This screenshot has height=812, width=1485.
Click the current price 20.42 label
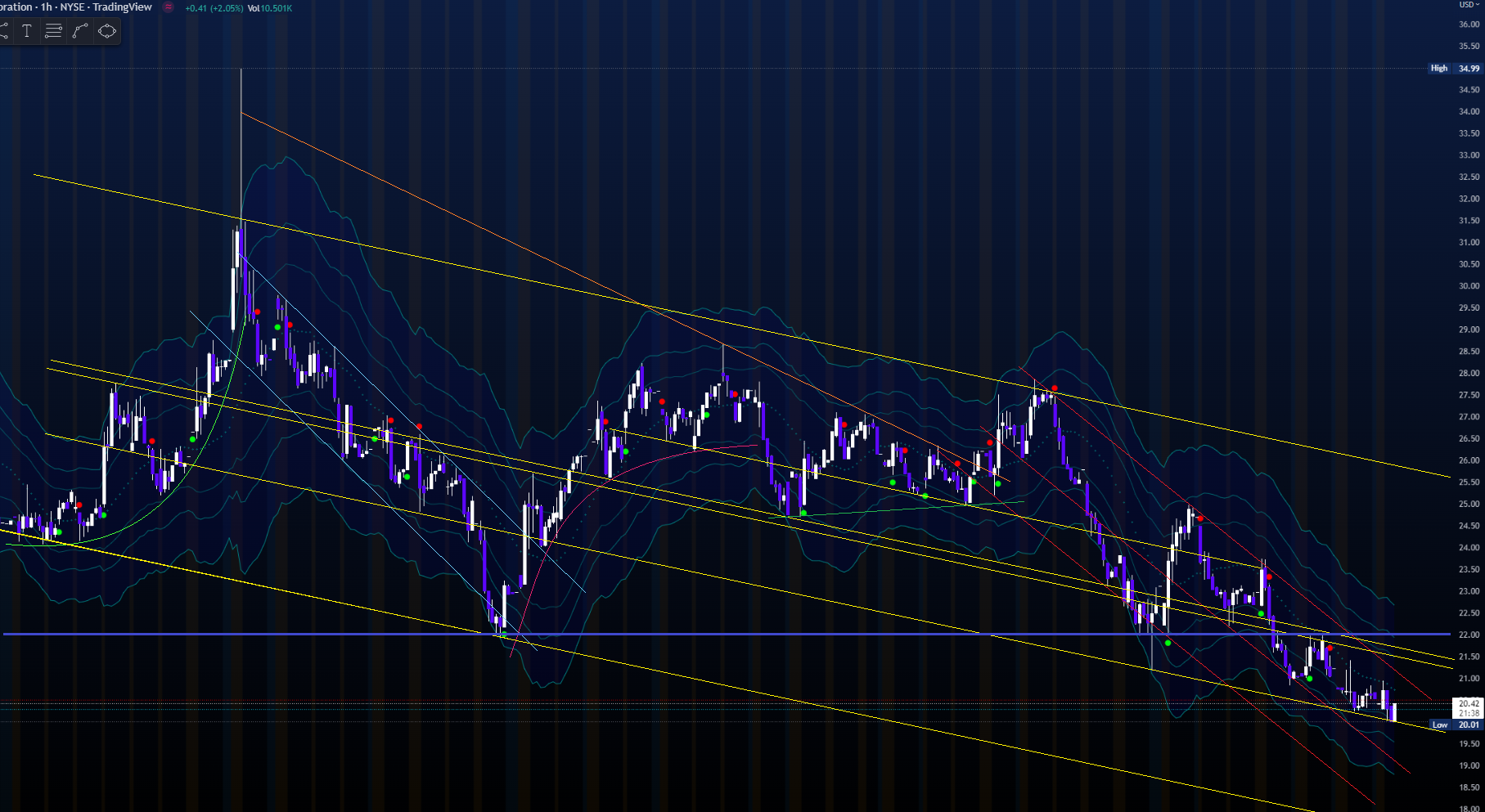[1469, 703]
